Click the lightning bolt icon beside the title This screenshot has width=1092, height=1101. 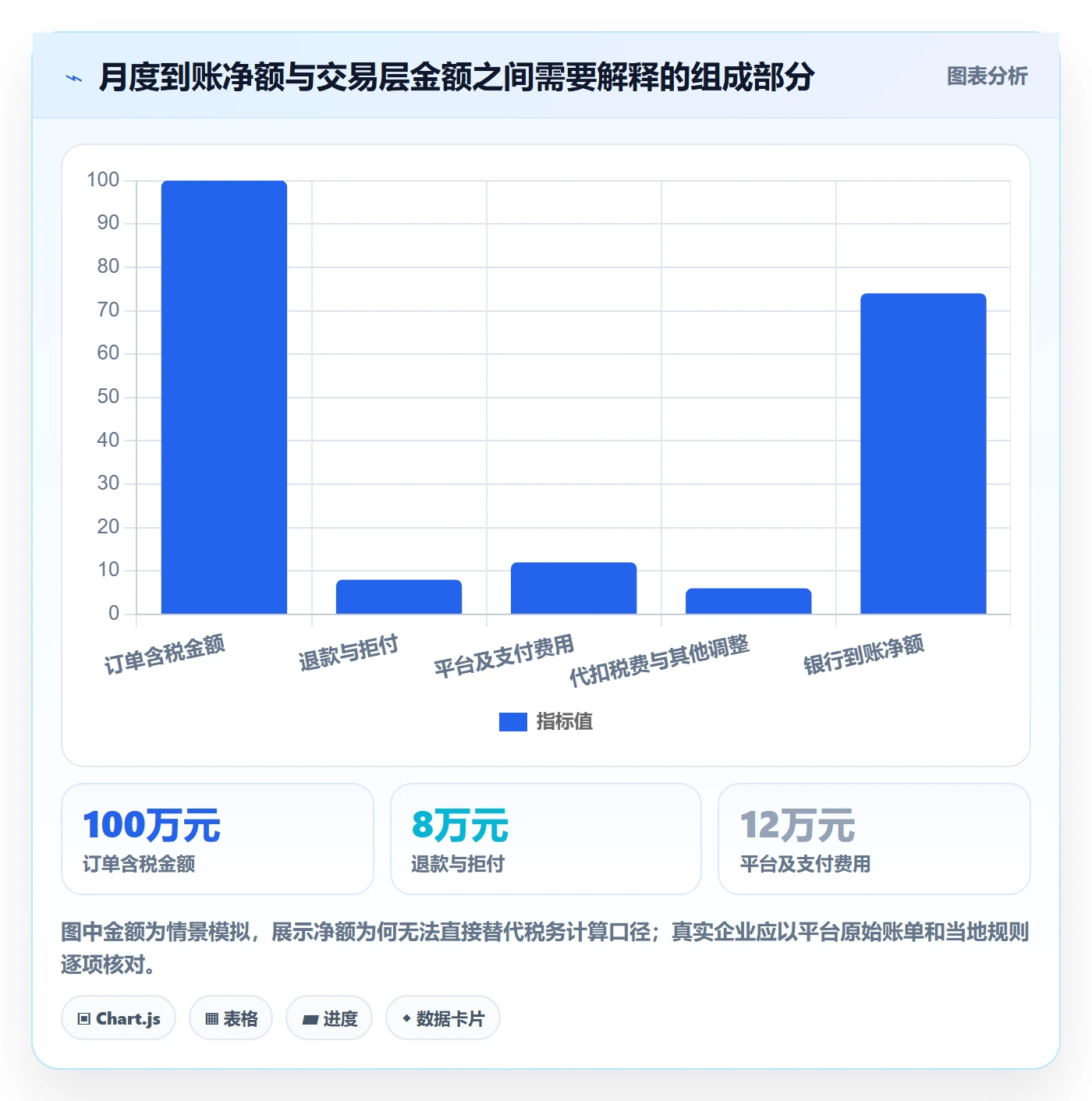74,78
